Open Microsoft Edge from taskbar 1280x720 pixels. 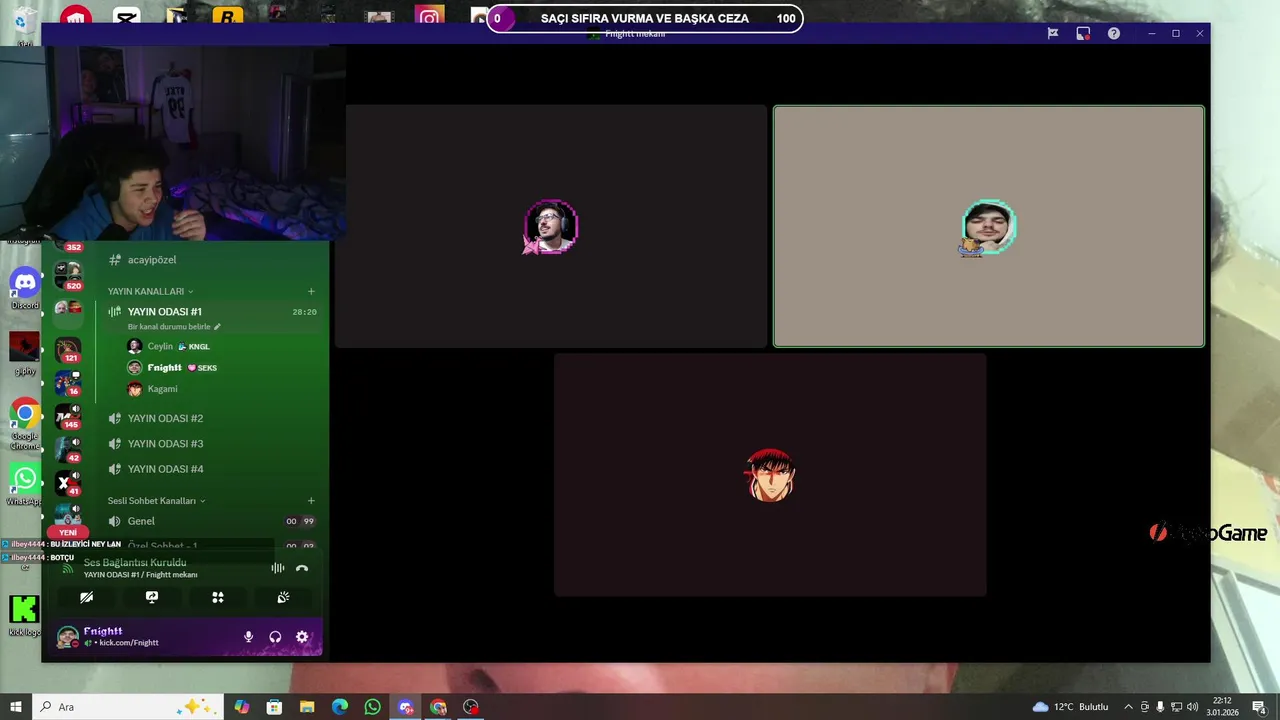[340, 707]
